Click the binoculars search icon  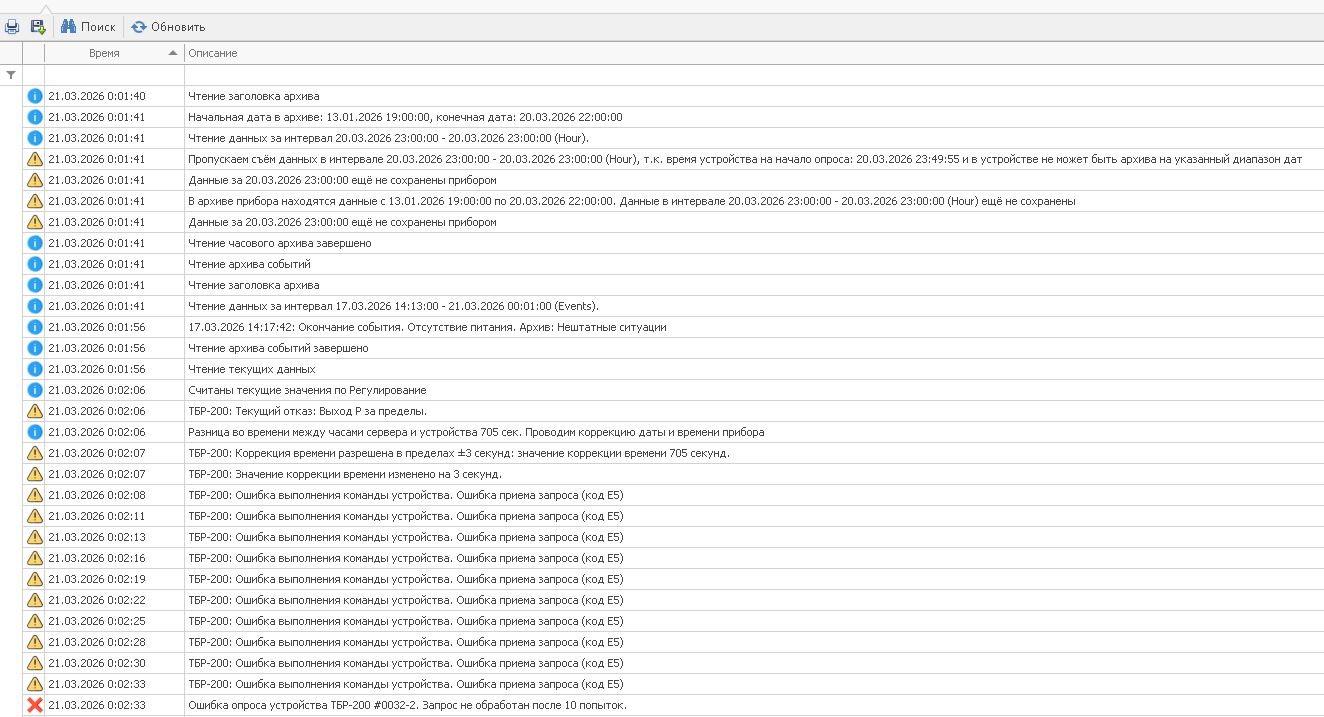(x=69, y=27)
